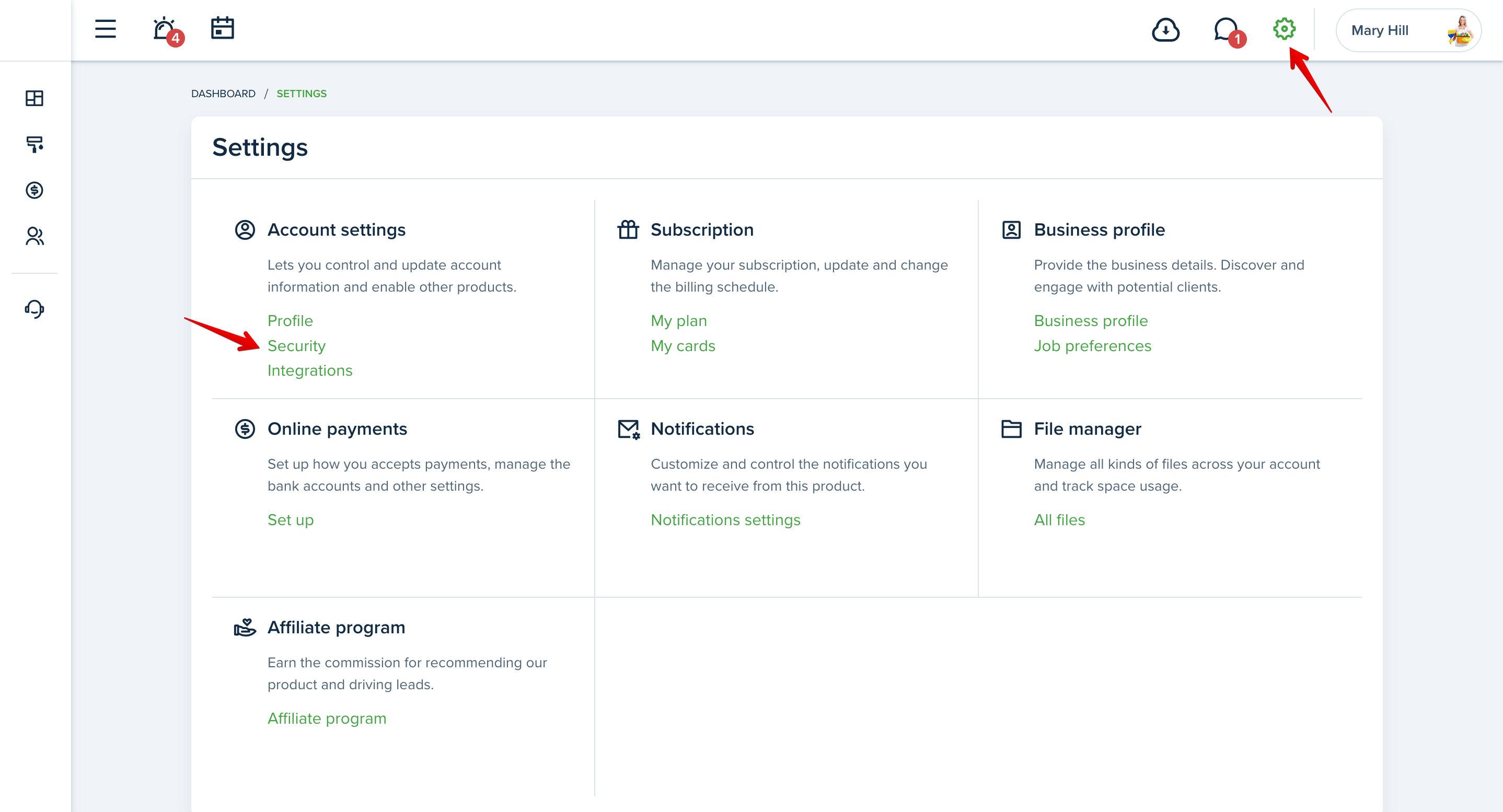Open the Job preferences link
The width and height of the screenshot is (1503, 812).
pyautogui.click(x=1092, y=346)
